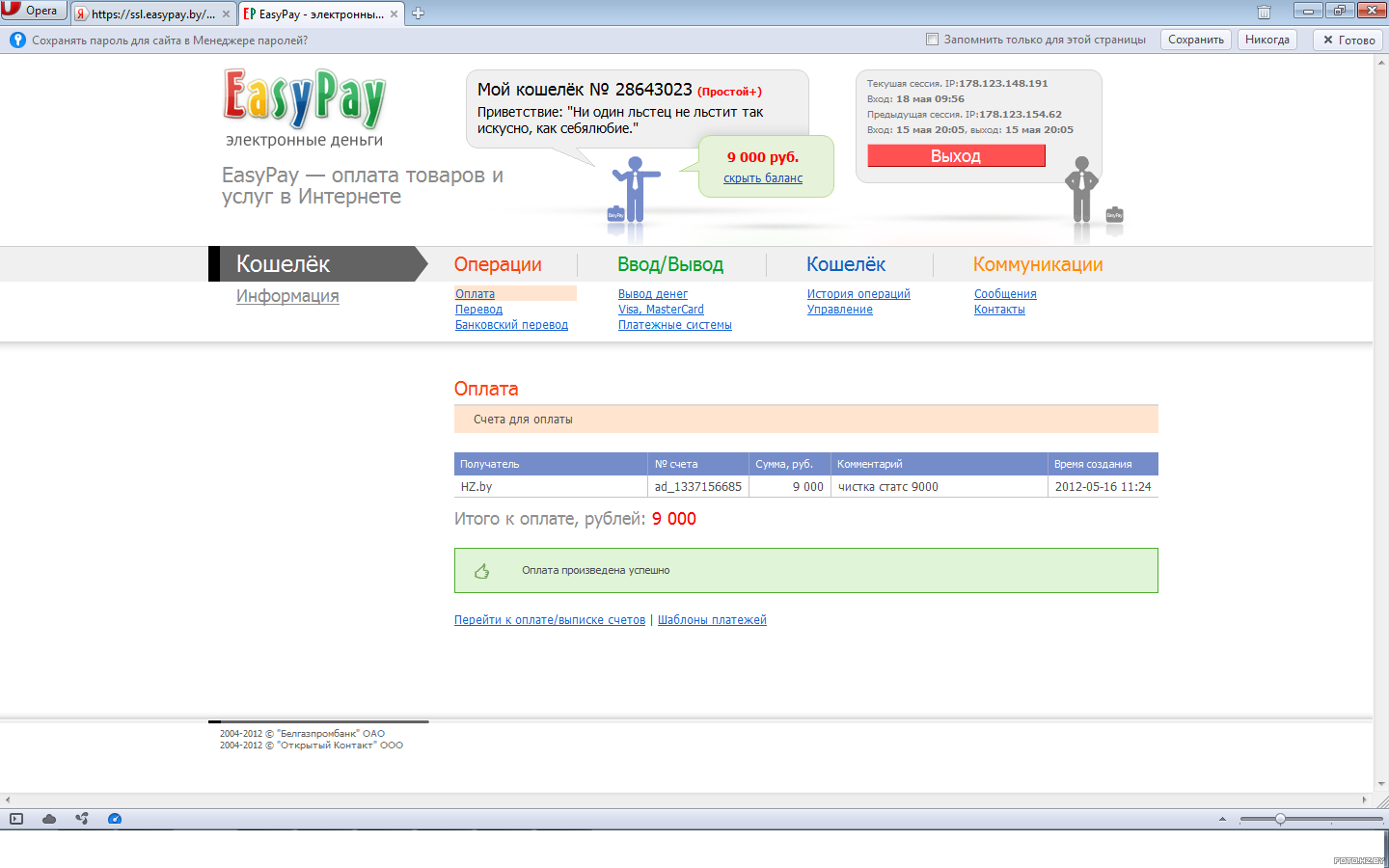The image size is (1389, 868).
Task: Open the closed tabs trash icon
Action: click(1264, 12)
